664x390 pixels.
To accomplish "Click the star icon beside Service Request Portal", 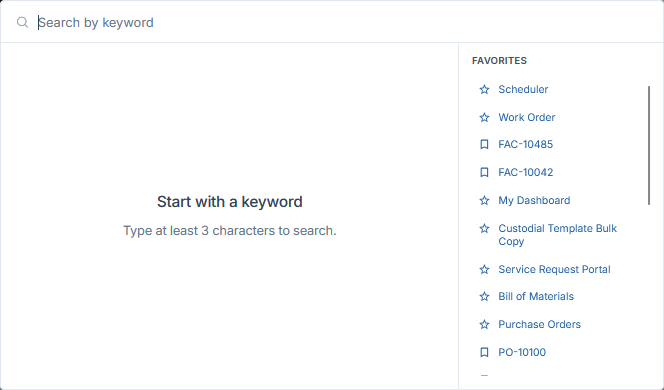I will pyautogui.click(x=484, y=269).
